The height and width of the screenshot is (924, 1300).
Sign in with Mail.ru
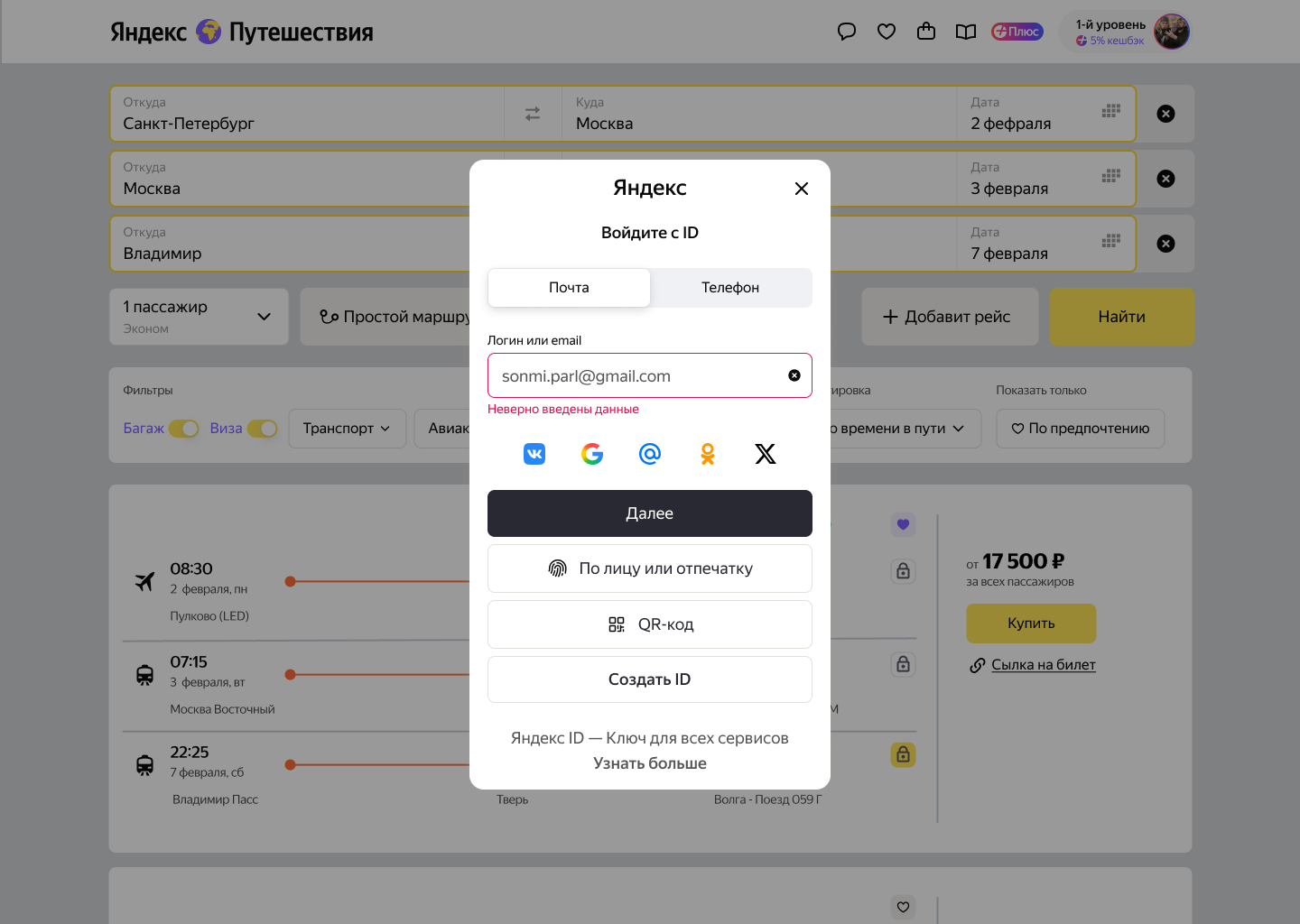(x=650, y=454)
